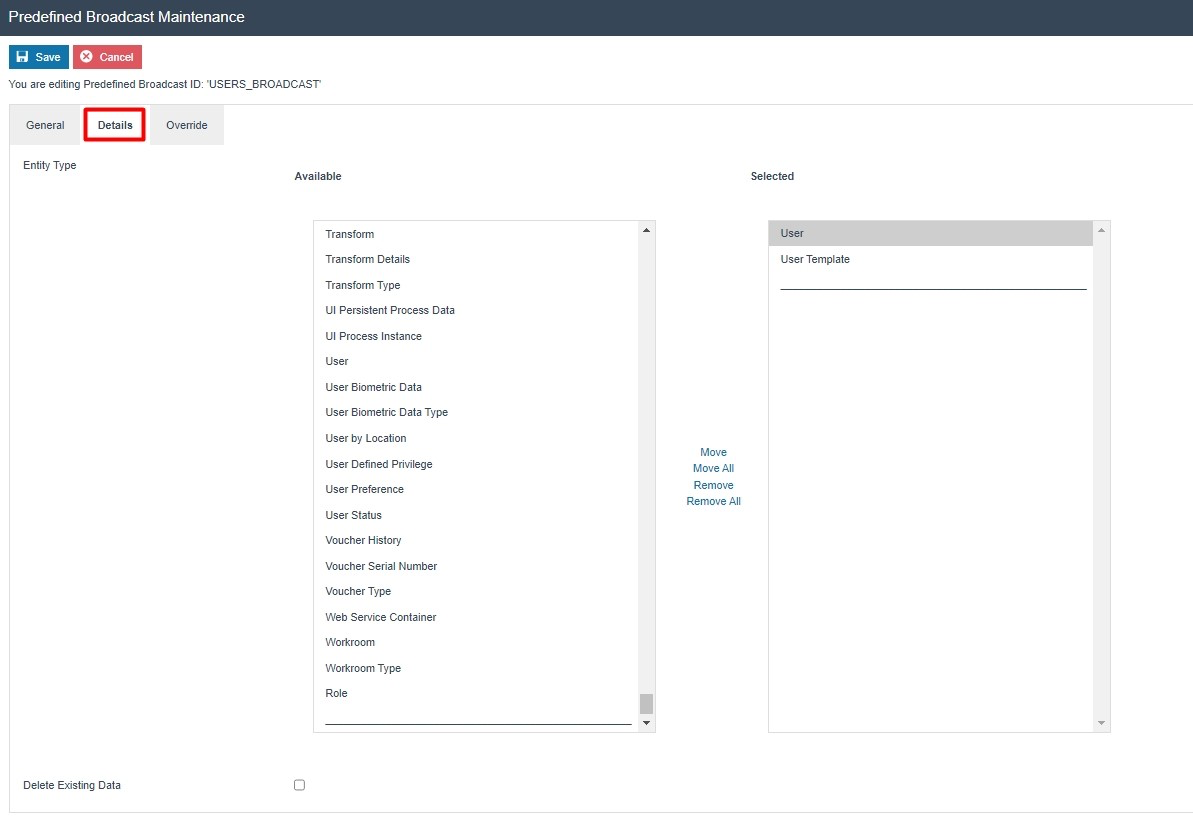Select User in the Selected list

click(x=791, y=233)
